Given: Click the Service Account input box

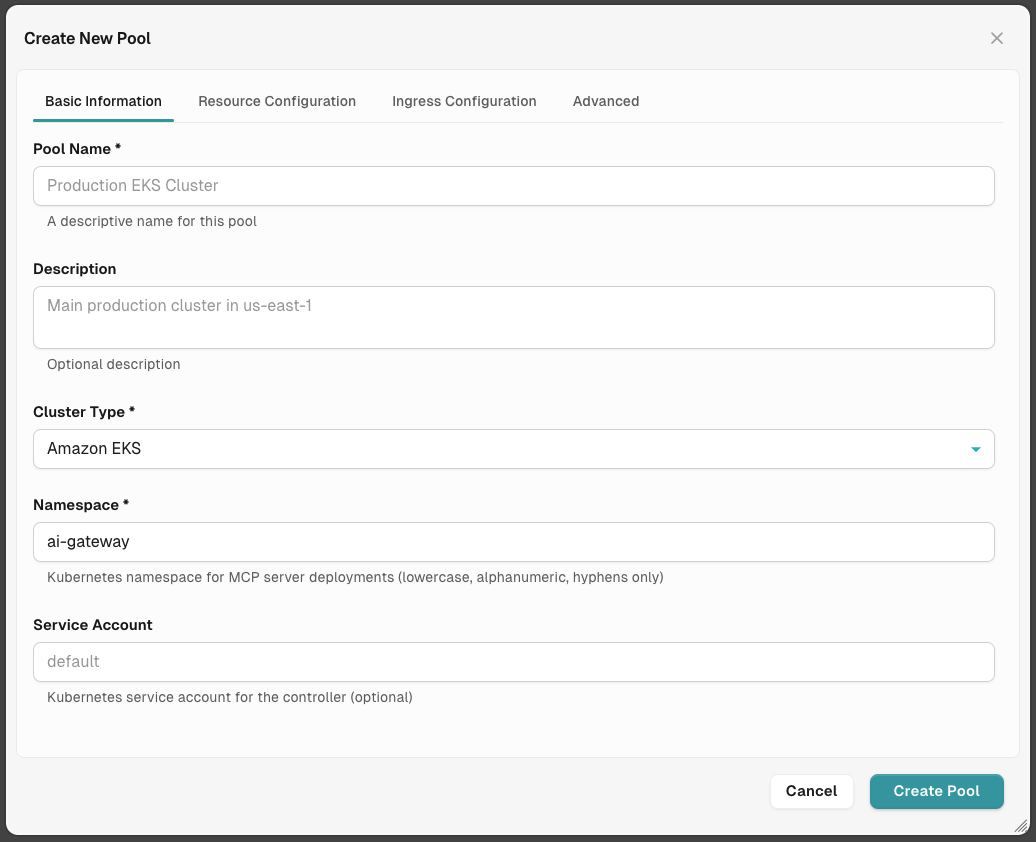Looking at the screenshot, I should pyautogui.click(x=514, y=662).
